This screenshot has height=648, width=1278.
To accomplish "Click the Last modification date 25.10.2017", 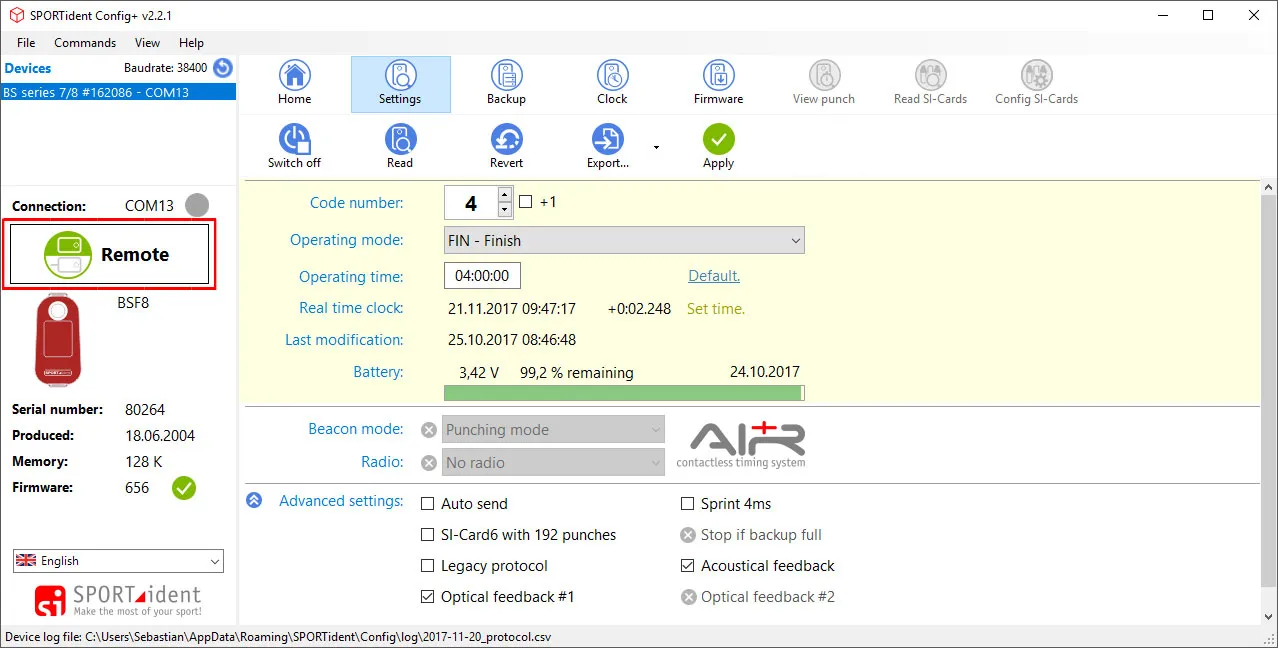I will 512,340.
